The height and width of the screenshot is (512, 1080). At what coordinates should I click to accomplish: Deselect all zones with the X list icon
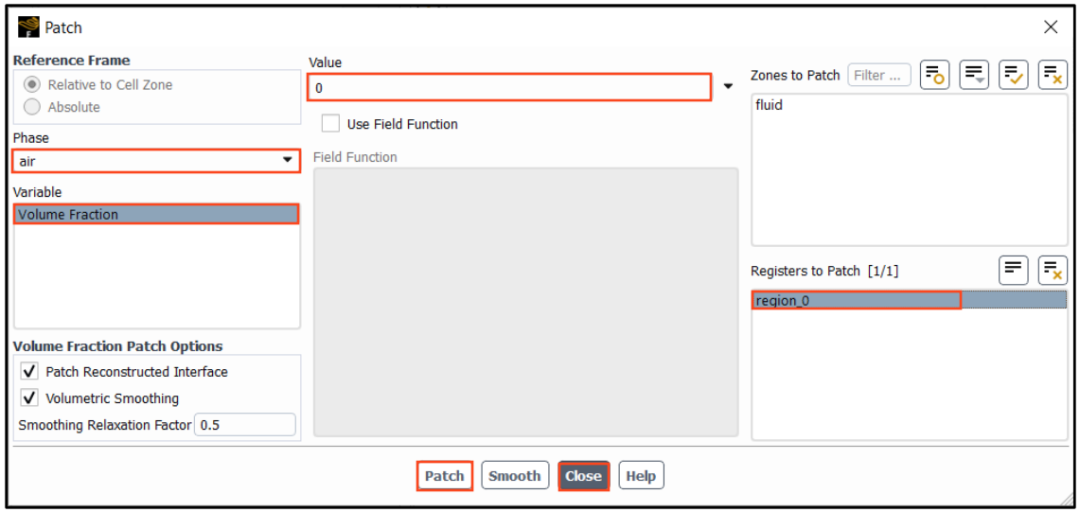coord(1052,75)
